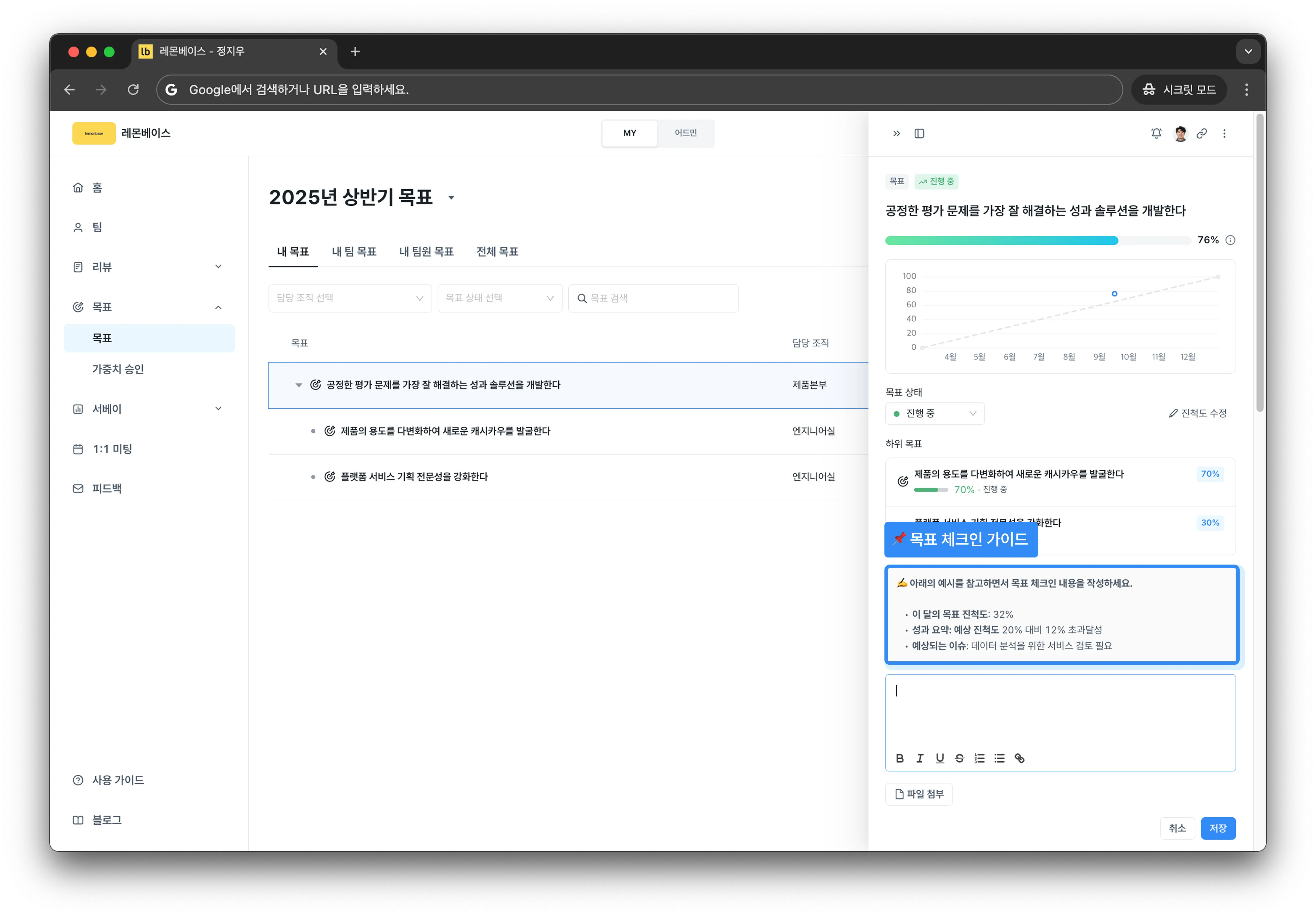This screenshot has height=917, width=1316.
Task: Open the browser tab list dropdown
Action: point(1249,51)
